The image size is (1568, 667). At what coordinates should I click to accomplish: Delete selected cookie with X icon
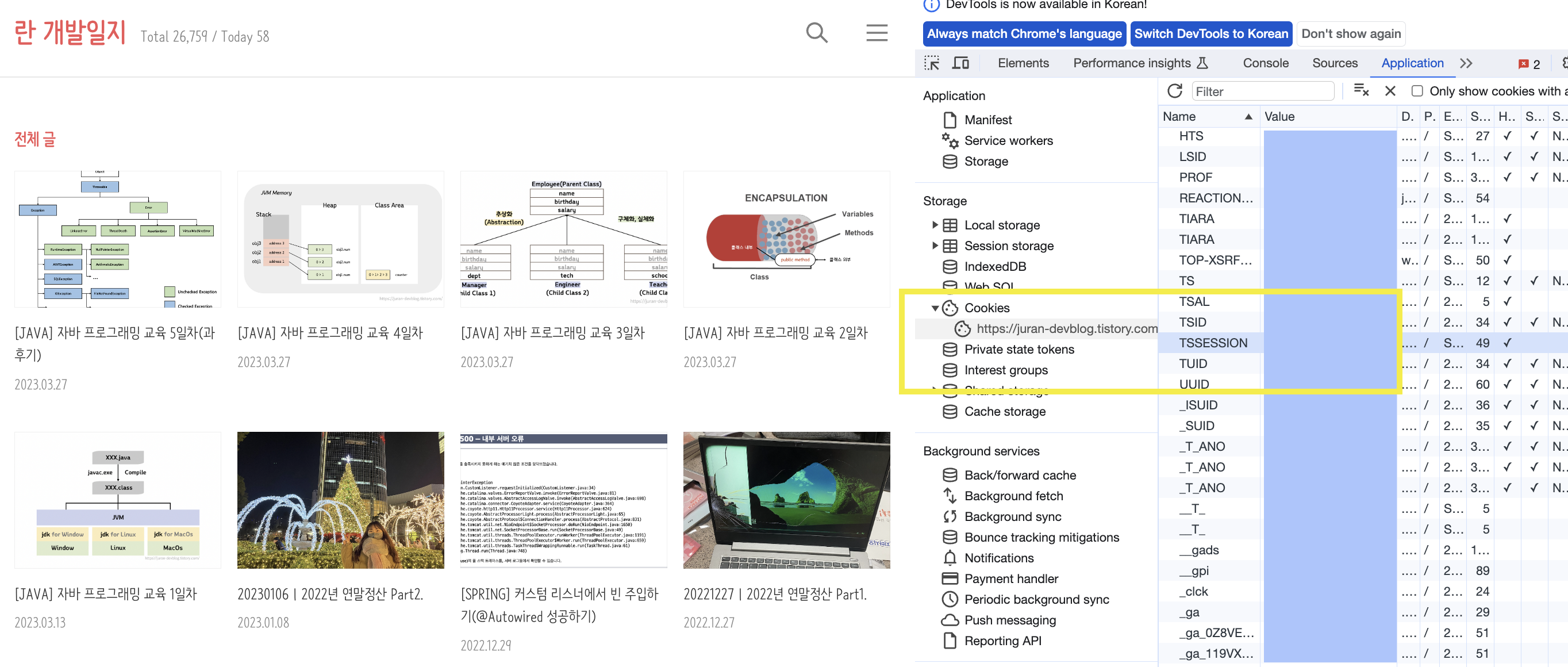pyautogui.click(x=1390, y=91)
